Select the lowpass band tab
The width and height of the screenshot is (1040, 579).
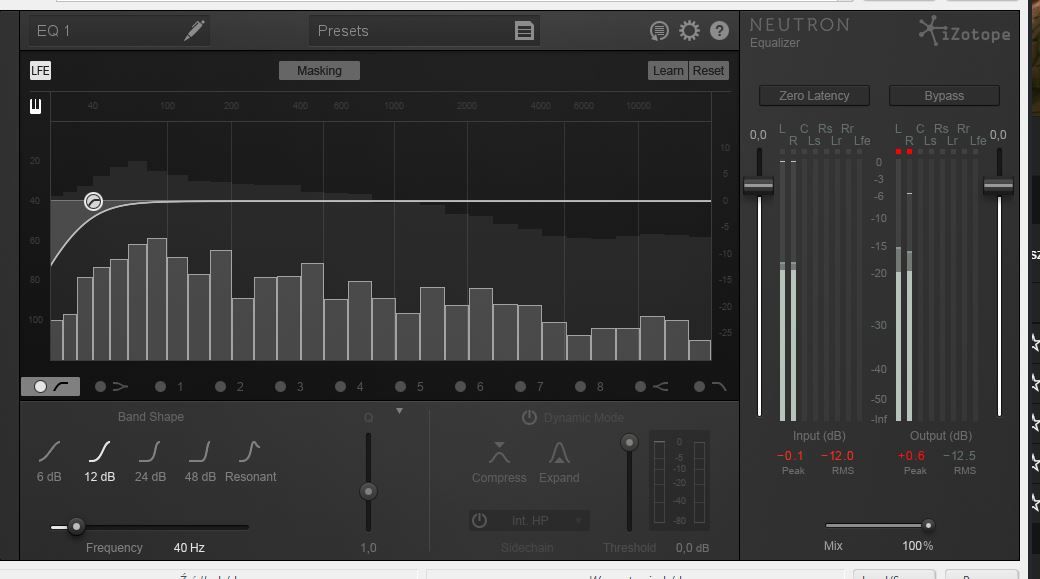pos(710,387)
